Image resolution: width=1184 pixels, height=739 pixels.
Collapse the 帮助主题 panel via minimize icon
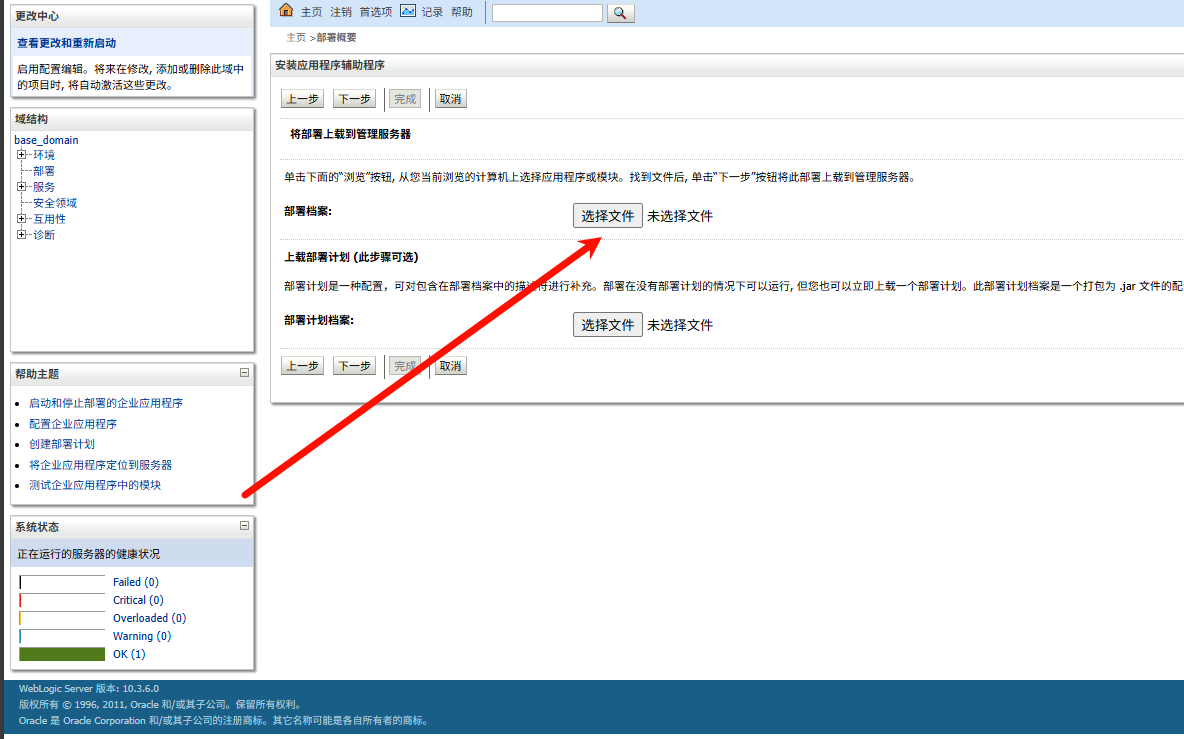[244, 373]
